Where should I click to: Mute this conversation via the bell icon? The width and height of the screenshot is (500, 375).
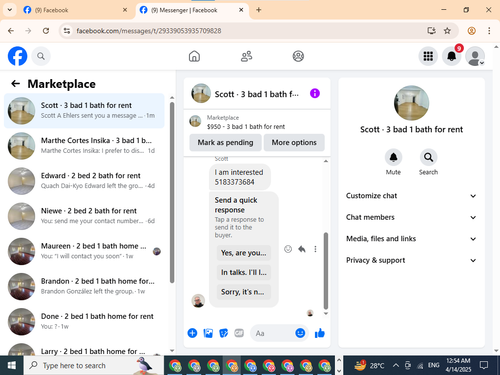click(x=393, y=157)
